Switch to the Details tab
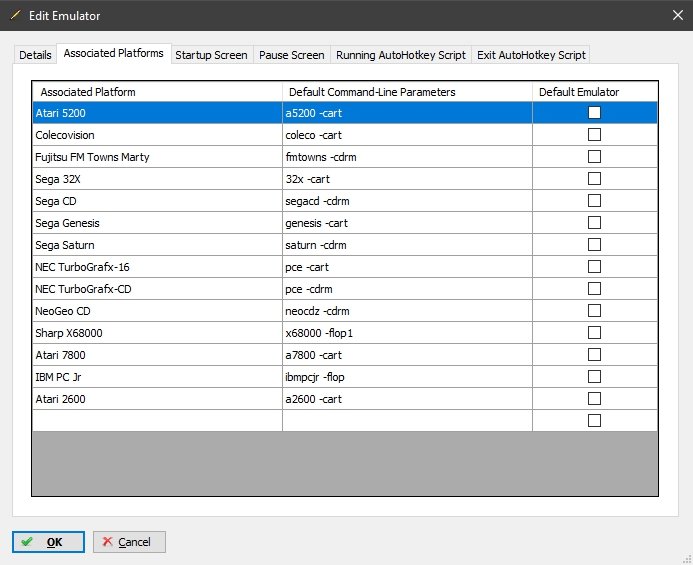This screenshot has height=565, width=693. pos(35,55)
